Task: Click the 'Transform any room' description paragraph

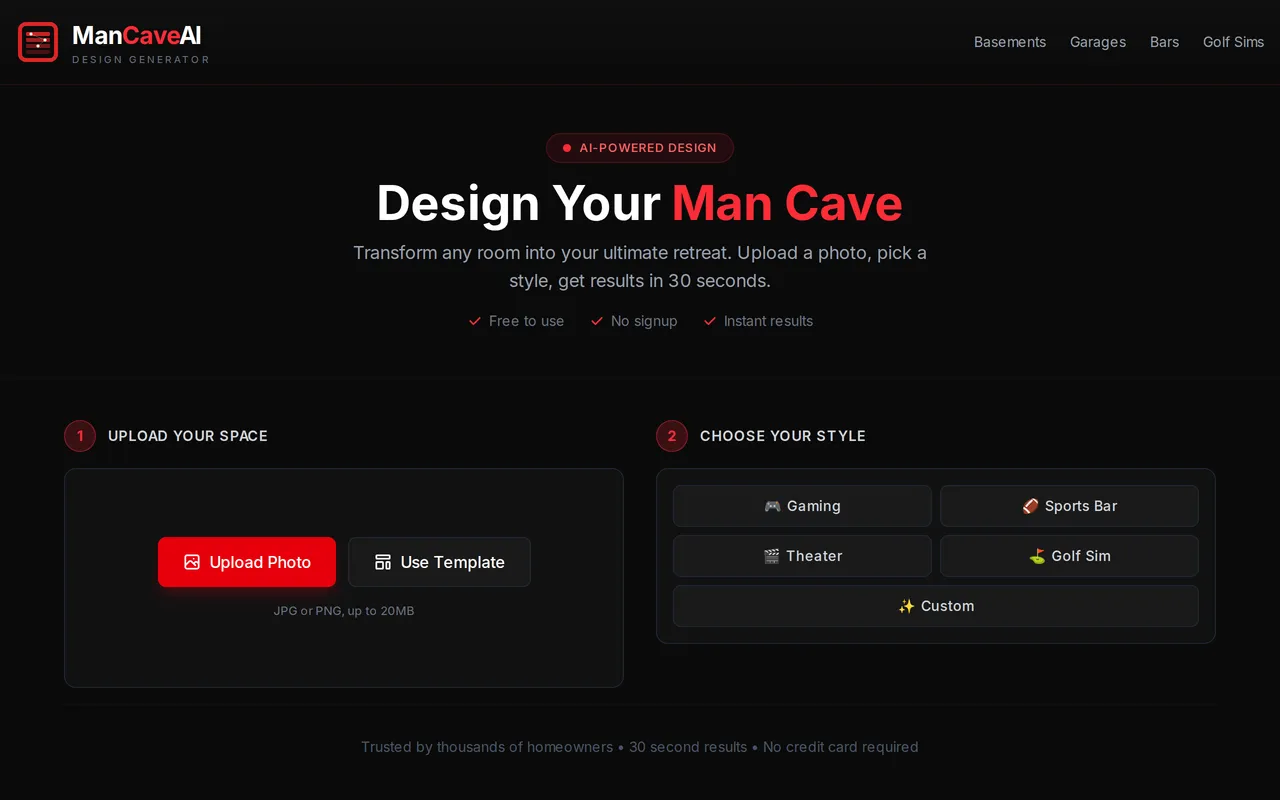Action: tap(640, 267)
